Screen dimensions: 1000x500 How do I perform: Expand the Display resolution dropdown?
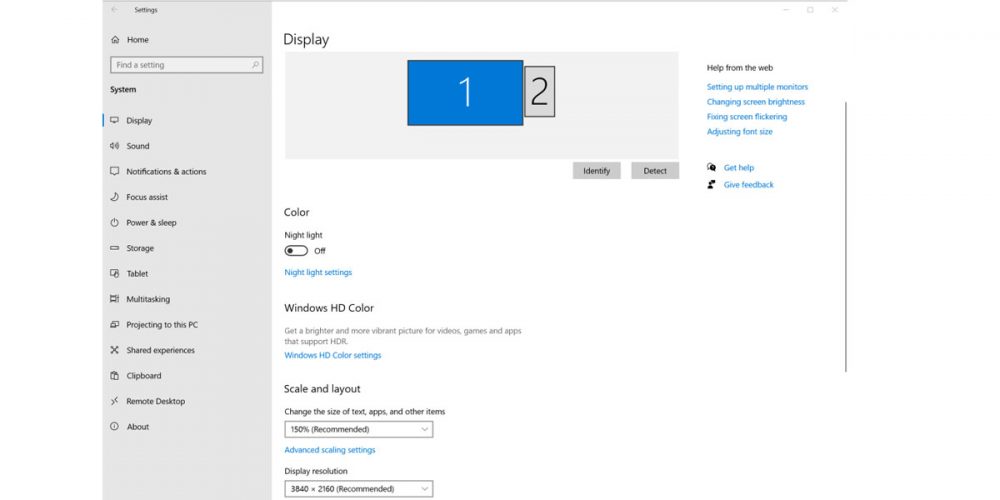click(358, 489)
